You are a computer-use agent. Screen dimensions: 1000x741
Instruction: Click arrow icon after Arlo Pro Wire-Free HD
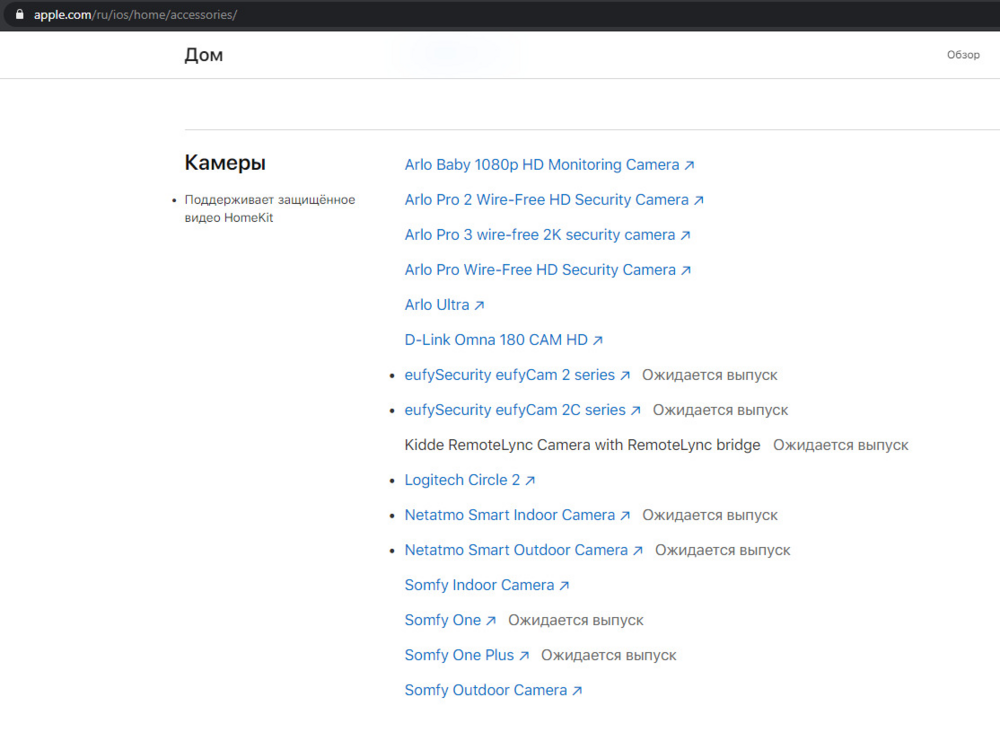(x=686, y=270)
